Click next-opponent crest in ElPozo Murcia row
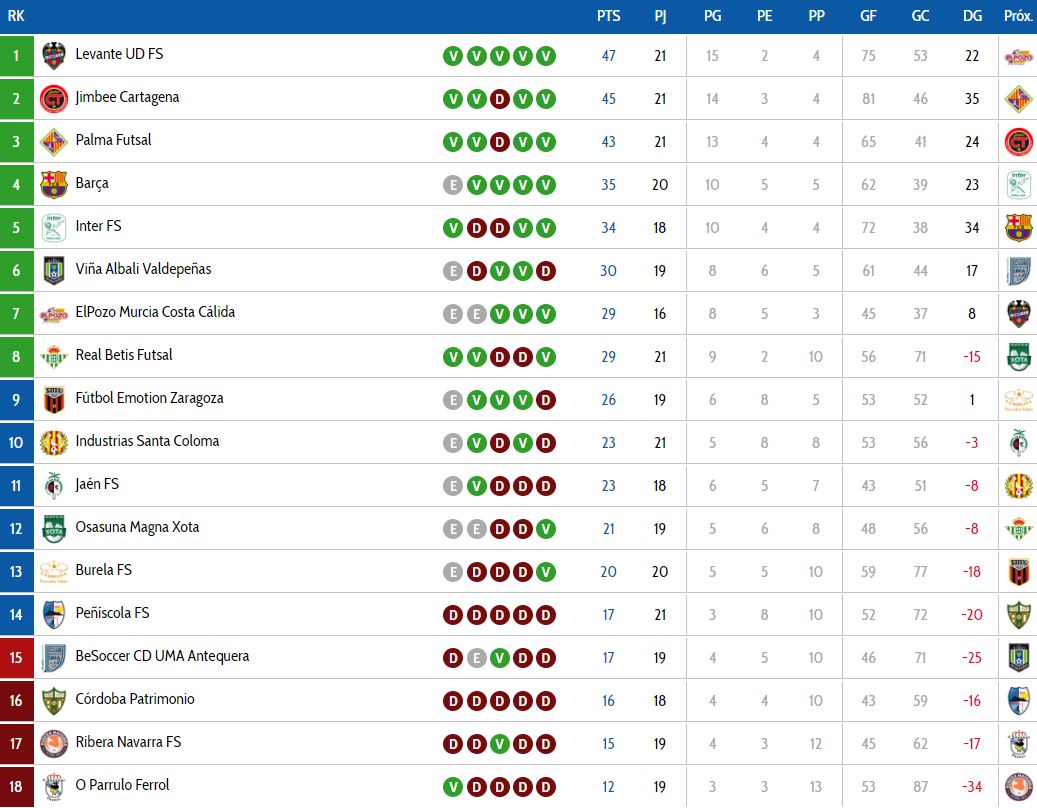Image resolution: width=1037 pixels, height=808 pixels. pos(1018,313)
